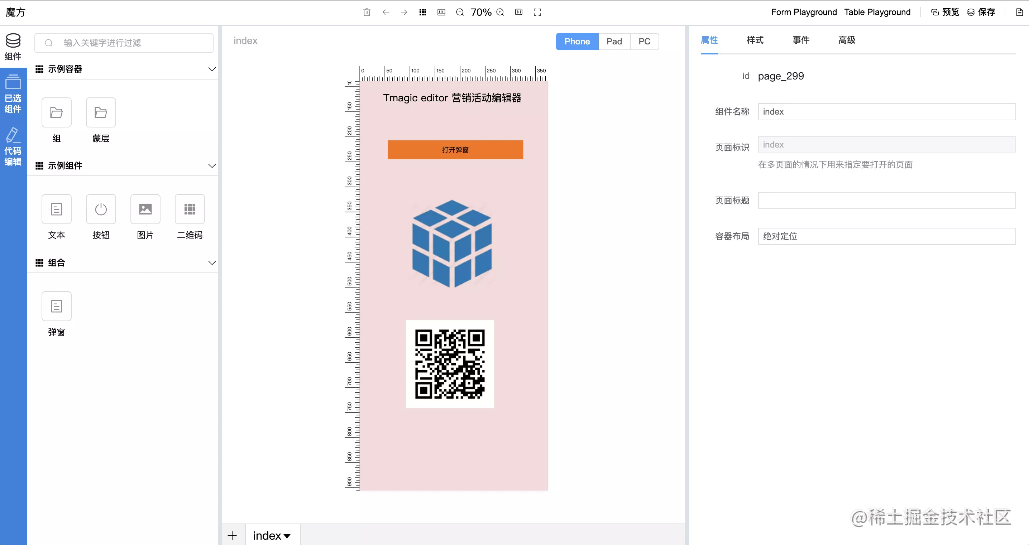Select the 蒙层 overlay container component

101,120
